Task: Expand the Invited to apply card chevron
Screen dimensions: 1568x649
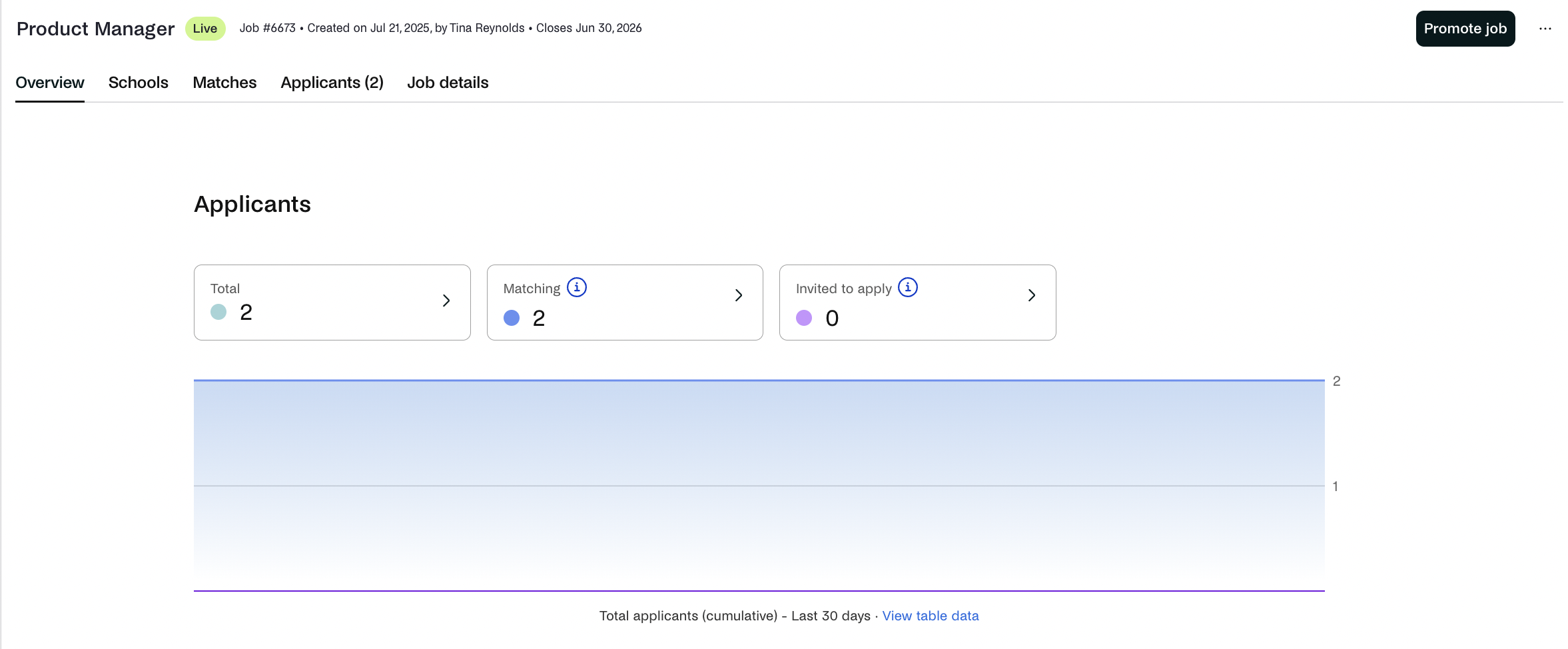Action: click(x=1032, y=295)
